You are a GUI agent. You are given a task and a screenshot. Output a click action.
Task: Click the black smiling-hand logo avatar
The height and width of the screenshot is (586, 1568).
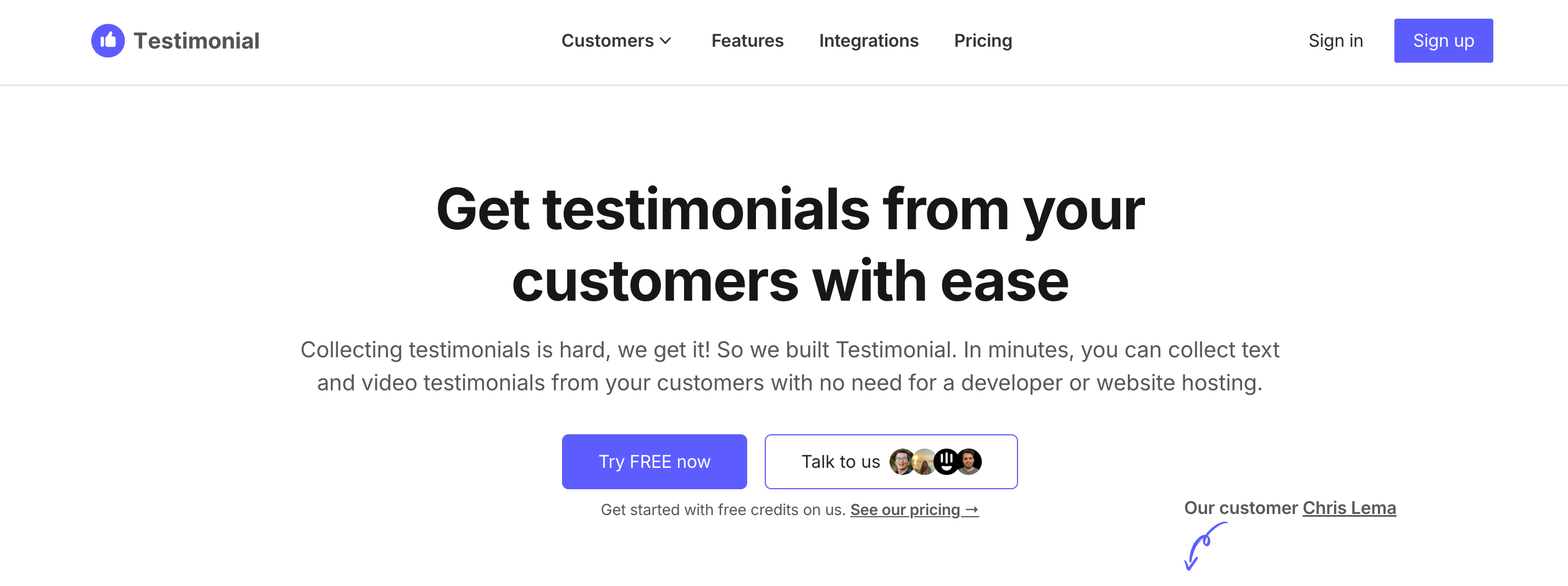coord(946,463)
